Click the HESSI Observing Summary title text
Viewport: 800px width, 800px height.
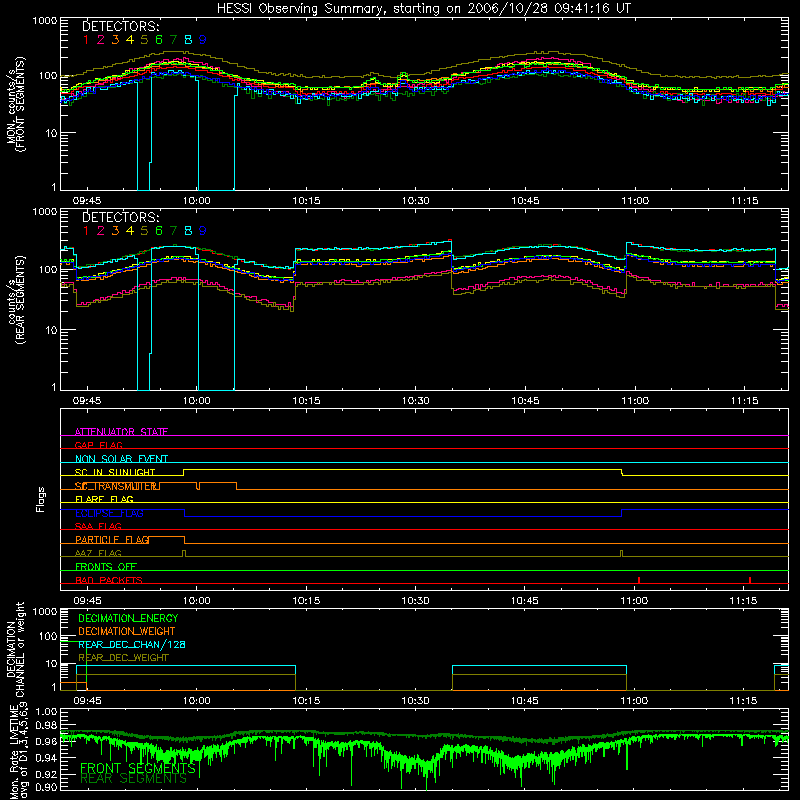[424, 9]
